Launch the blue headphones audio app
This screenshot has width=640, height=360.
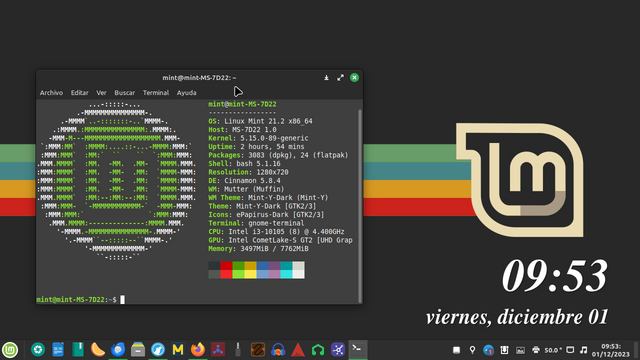pyautogui.click(x=278, y=350)
